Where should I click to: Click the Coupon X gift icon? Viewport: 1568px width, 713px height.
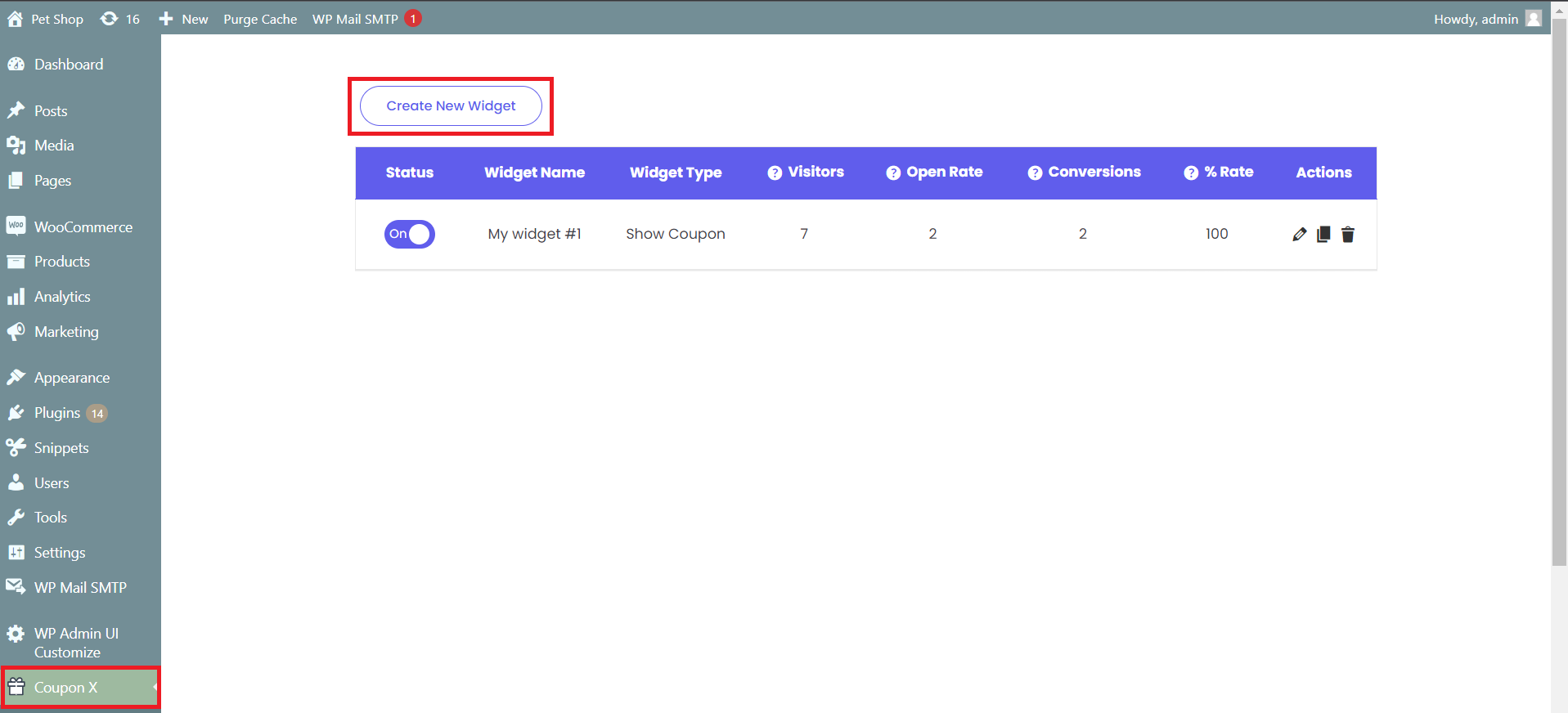pos(16,687)
